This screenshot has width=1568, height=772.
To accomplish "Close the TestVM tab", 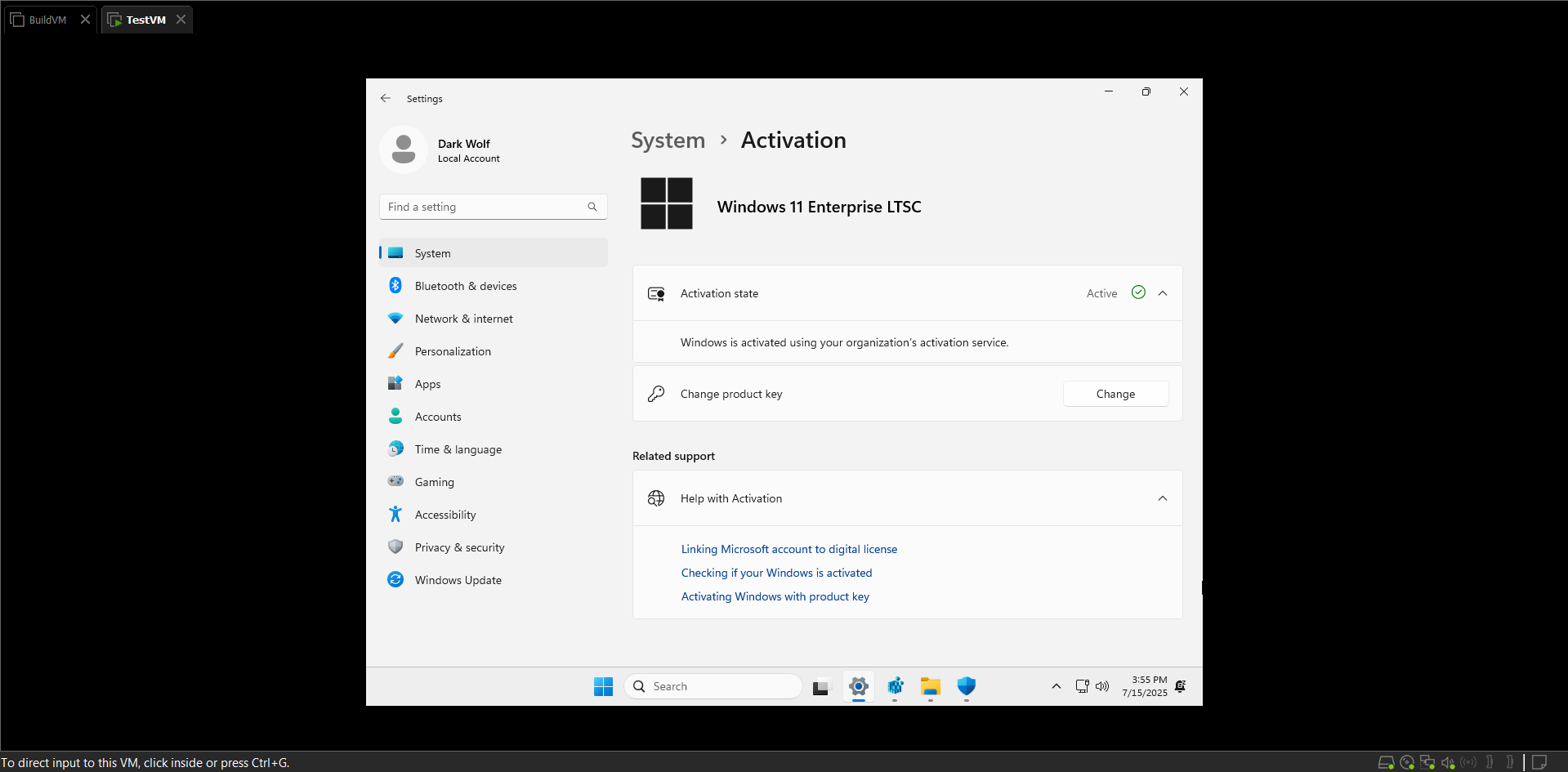I will [x=181, y=20].
